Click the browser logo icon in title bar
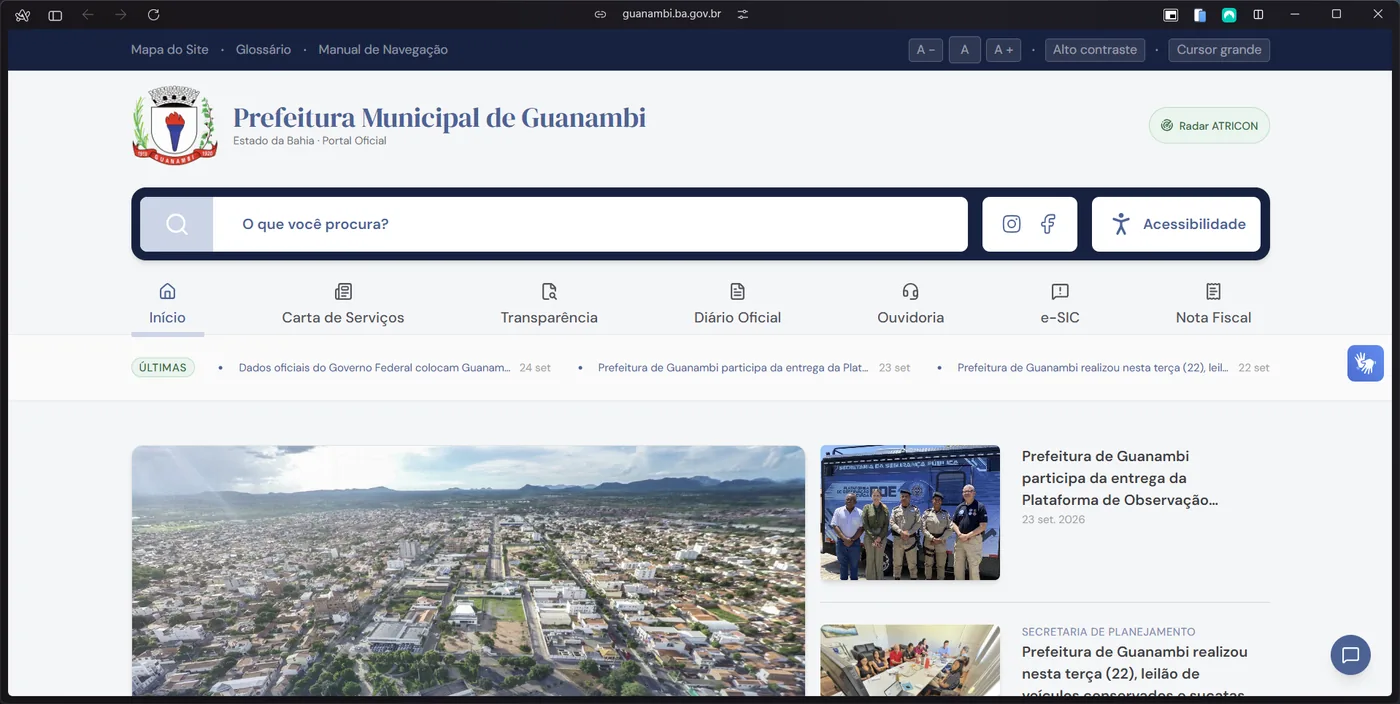Image resolution: width=1400 pixels, height=704 pixels. pos(23,15)
